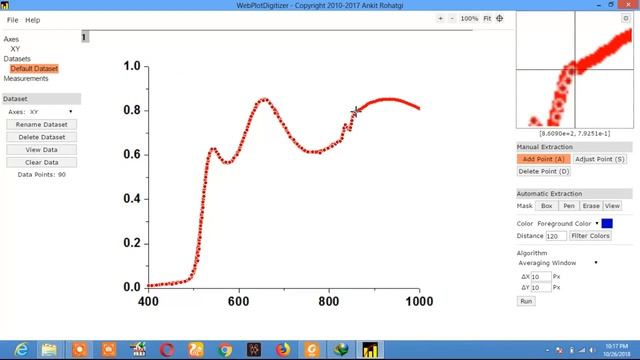This screenshot has width=640, height=360.
Task: Click the zoom out minus button
Action: pos(452,18)
